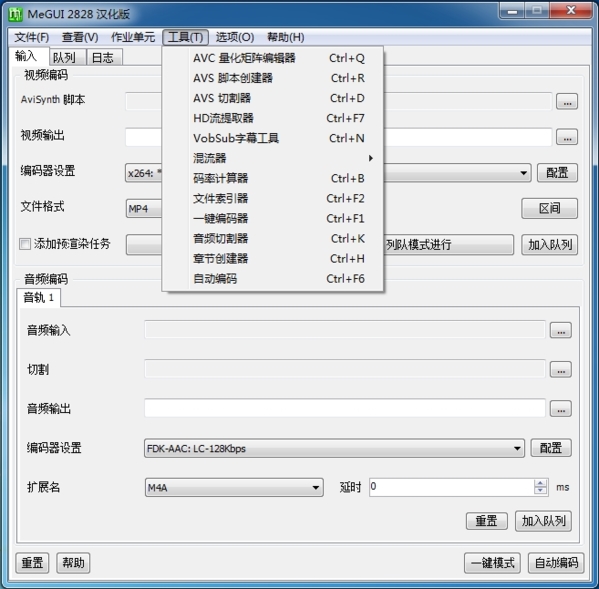Click the 区间 button
The width and height of the screenshot is (599, 589).
pos(549,209)
